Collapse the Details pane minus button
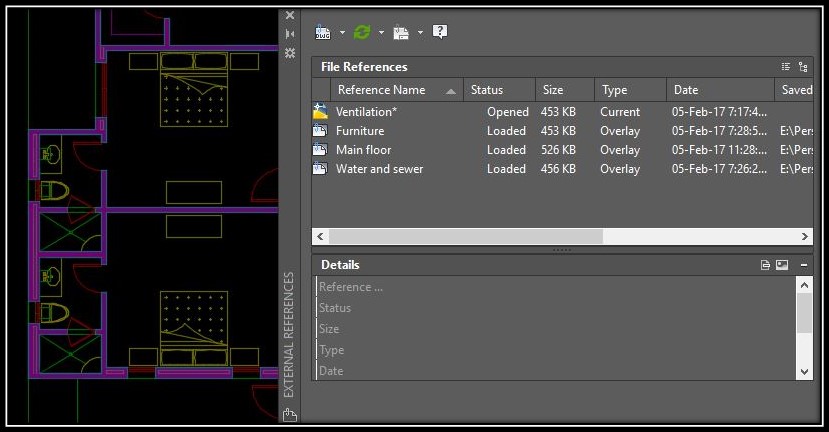The image size is (829, 432). [x=804, y=265]
